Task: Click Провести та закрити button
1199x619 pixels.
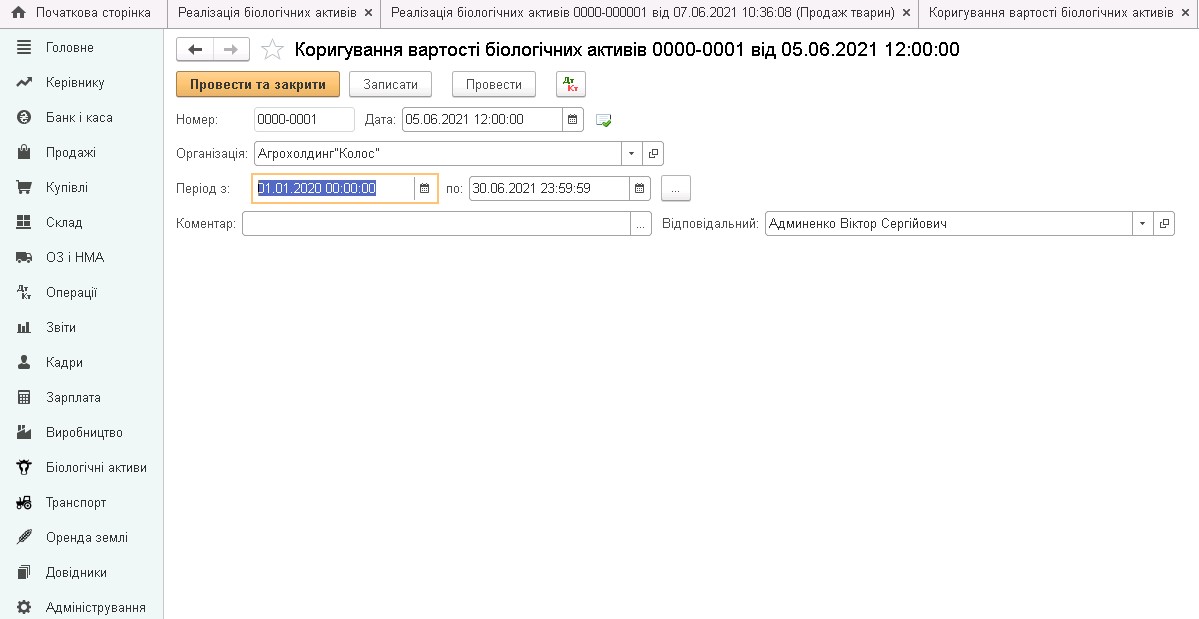Action: 258,85
